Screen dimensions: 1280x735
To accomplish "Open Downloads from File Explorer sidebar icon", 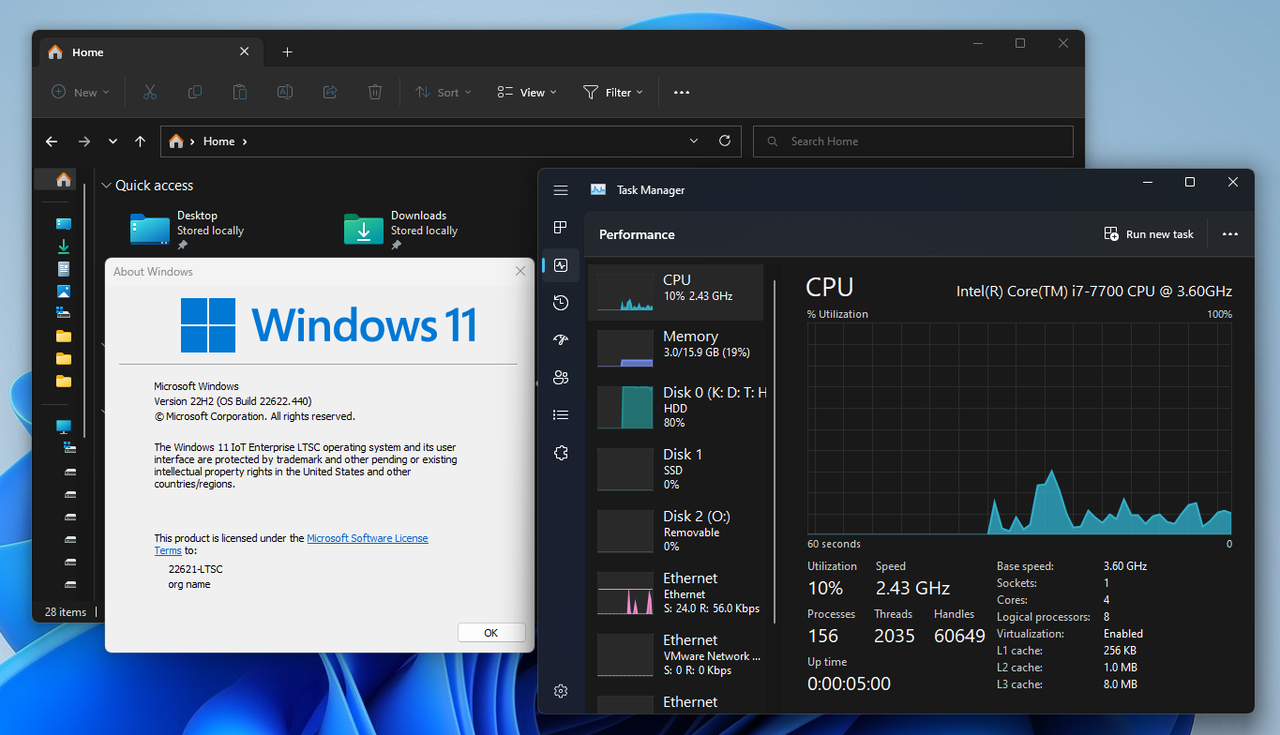I will pyautogui.click(x=64, y=246).
